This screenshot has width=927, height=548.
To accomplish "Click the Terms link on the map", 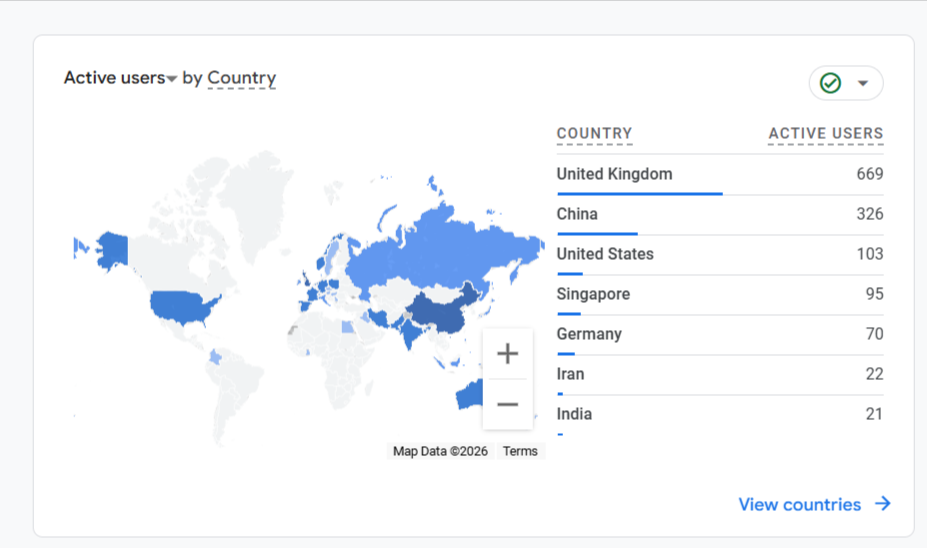I will click(520, 451).
